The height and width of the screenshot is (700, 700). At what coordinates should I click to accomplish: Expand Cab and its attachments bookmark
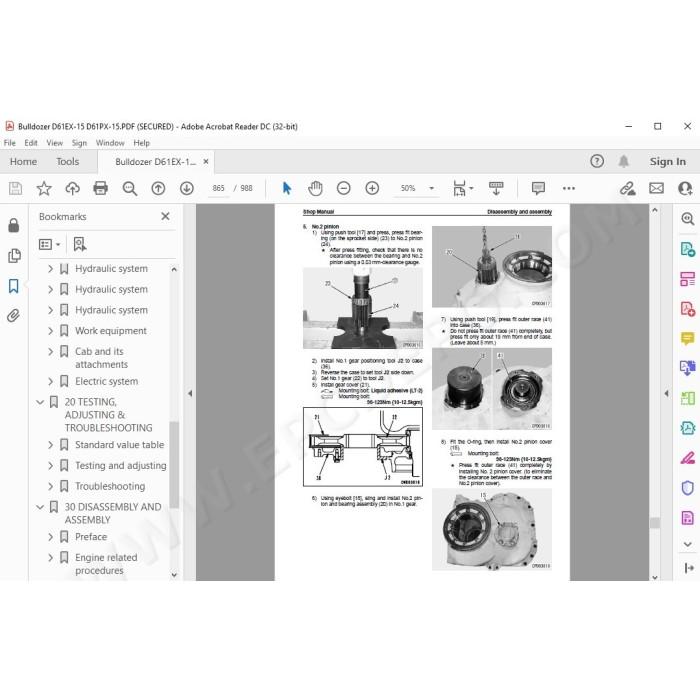50,351
